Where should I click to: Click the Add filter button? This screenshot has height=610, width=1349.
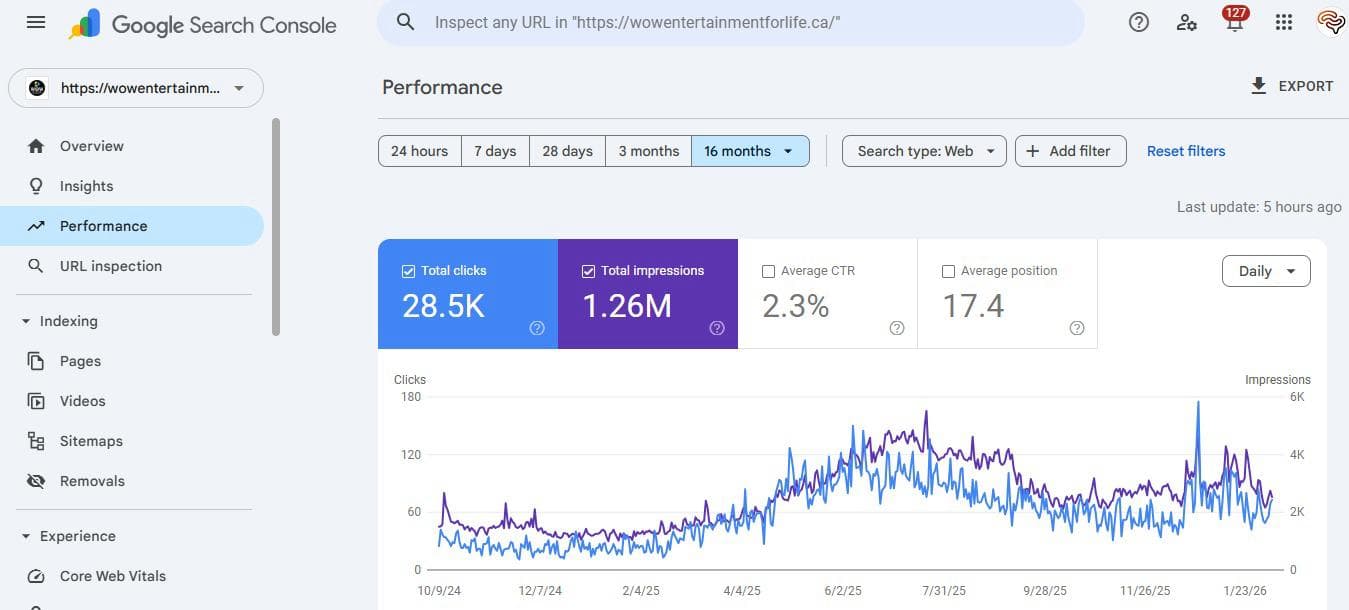tap(1070, 150)
